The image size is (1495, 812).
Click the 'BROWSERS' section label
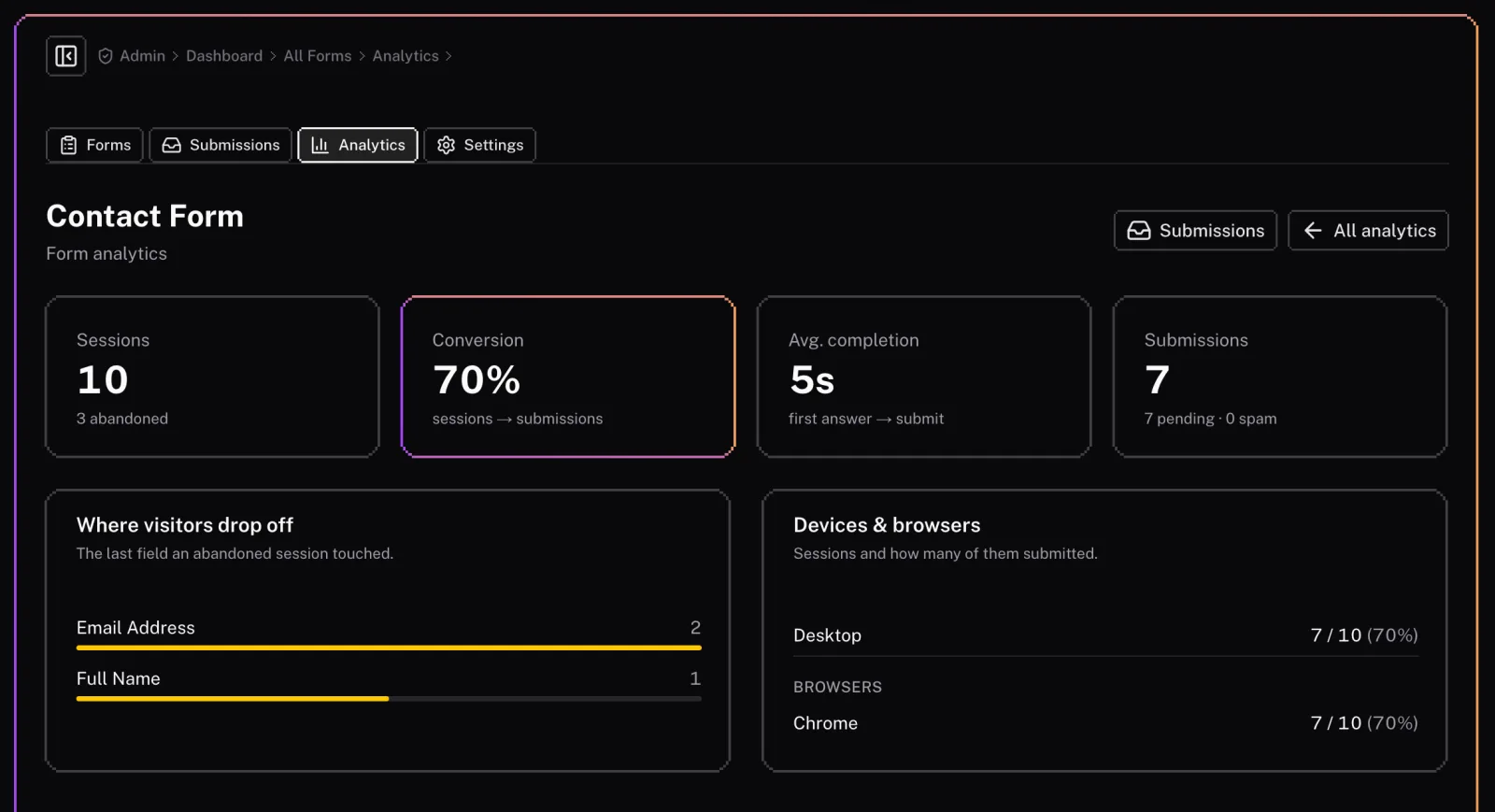point(837,687)
